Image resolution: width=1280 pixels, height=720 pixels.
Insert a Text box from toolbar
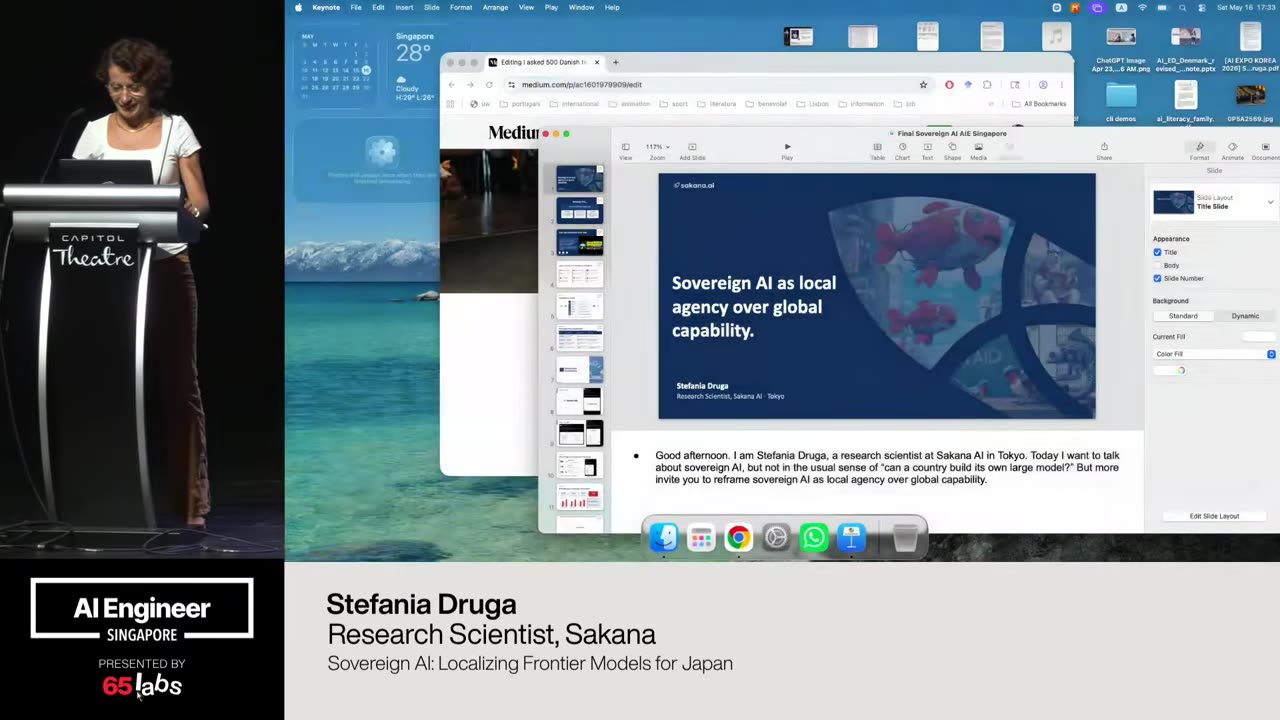point(927,150)
